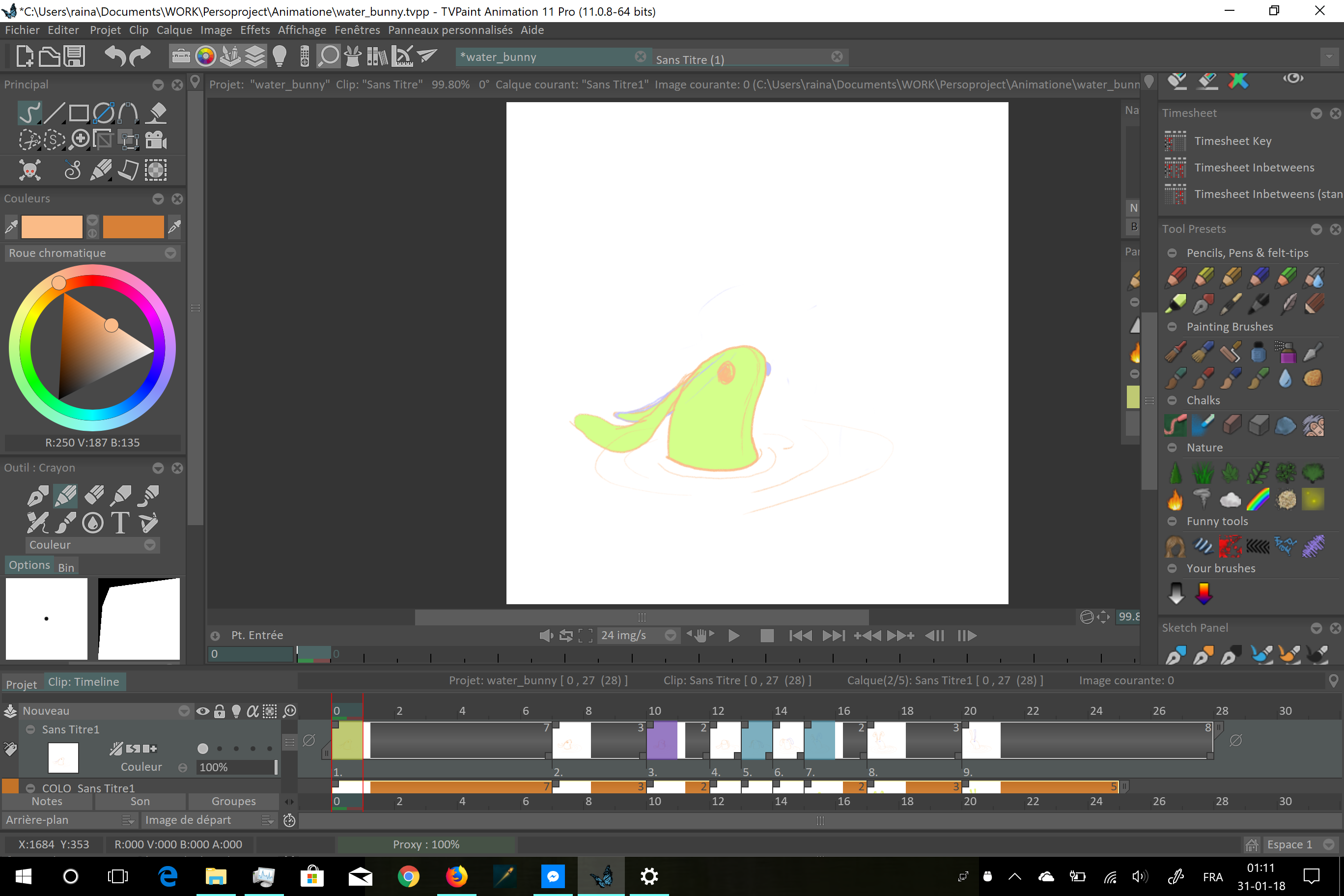Open the Roue chromatique dropdown
The image size is (1344, 896).
[92, 252]
